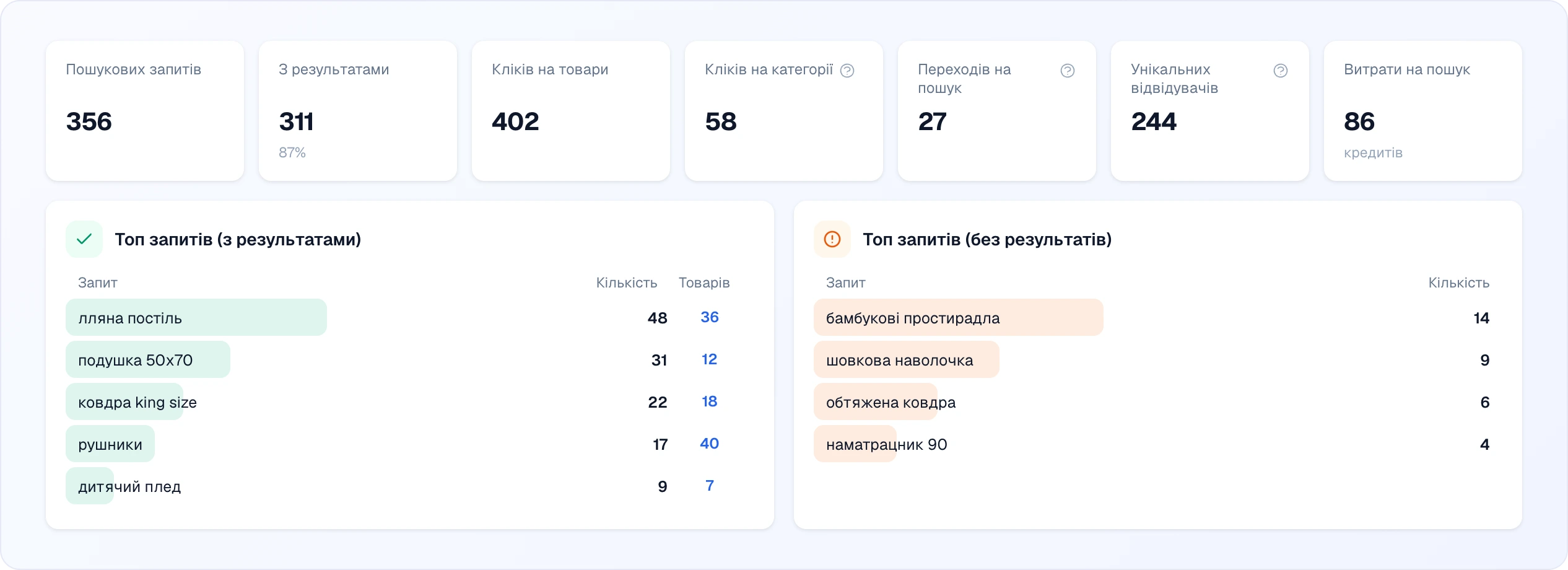Click count 31 in подушка 50x70 row
Image resolution: width=1568 pixels, height=570 pixels.
pyautogui.click(x=660, y=360)
